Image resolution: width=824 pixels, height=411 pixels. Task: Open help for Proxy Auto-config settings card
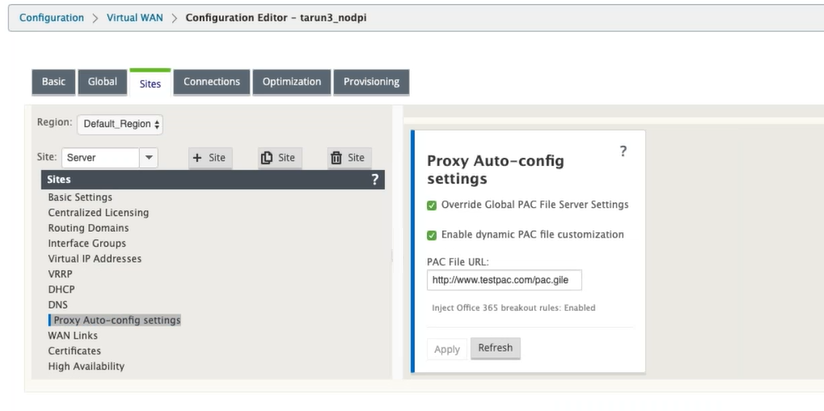[x=623, y=151]
